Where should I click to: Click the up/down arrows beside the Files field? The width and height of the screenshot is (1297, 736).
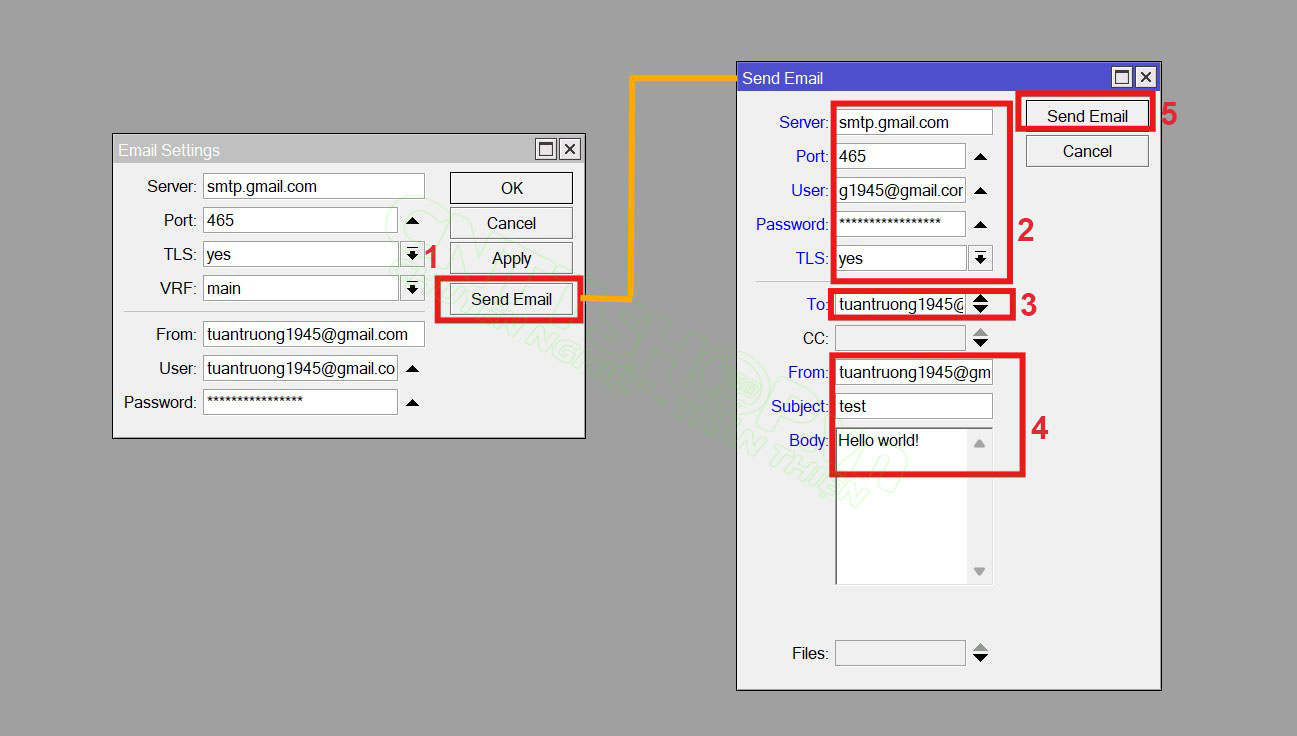pyautogui.click(x=980, y=653)
